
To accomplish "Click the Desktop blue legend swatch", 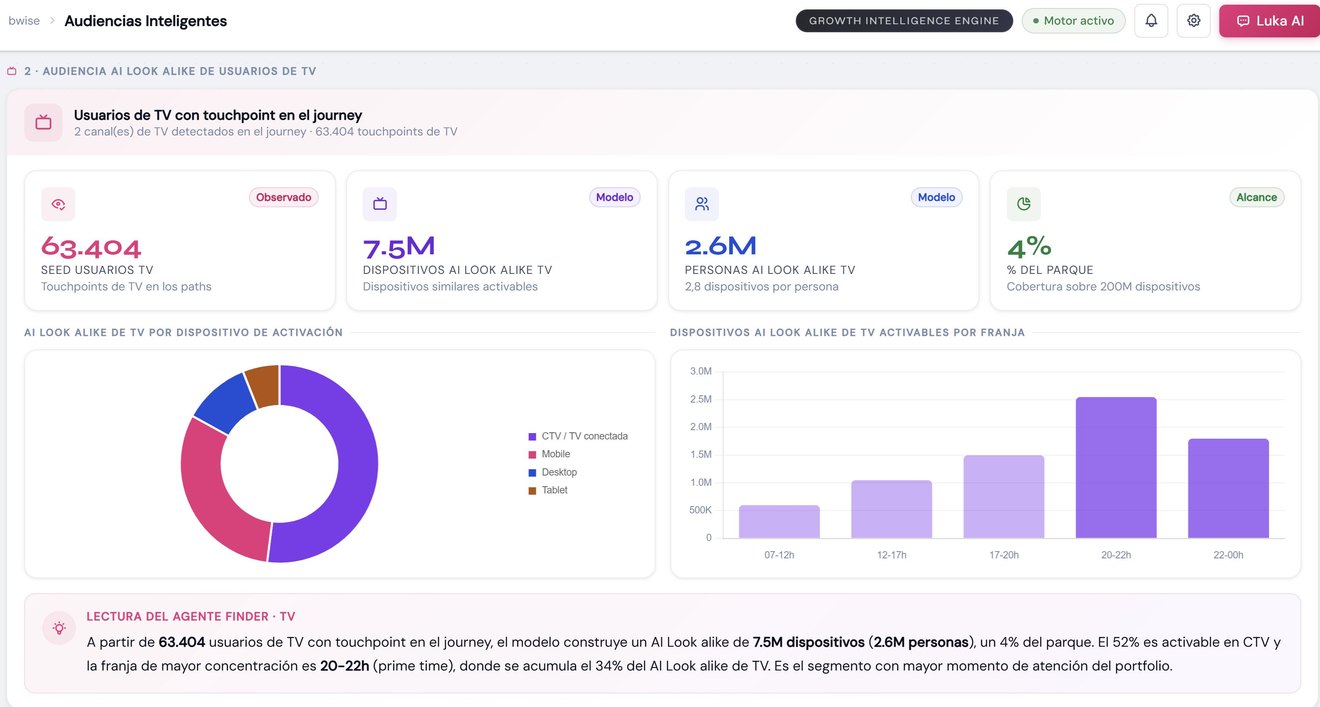I will click(x=533, y=472).
